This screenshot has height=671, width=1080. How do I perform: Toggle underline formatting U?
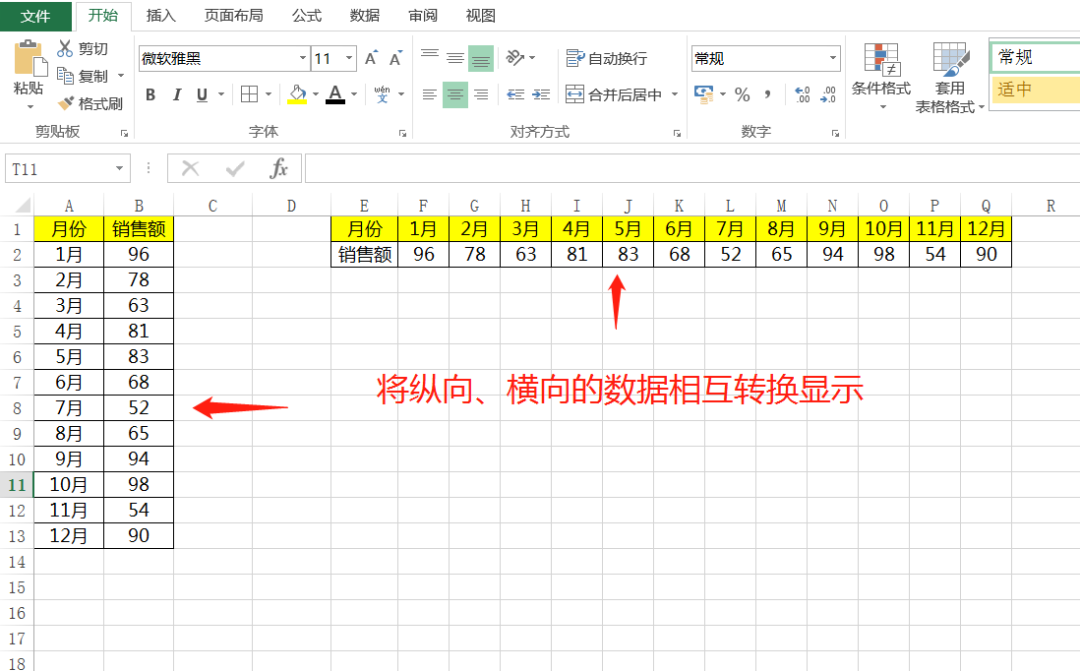click(202, 95)
